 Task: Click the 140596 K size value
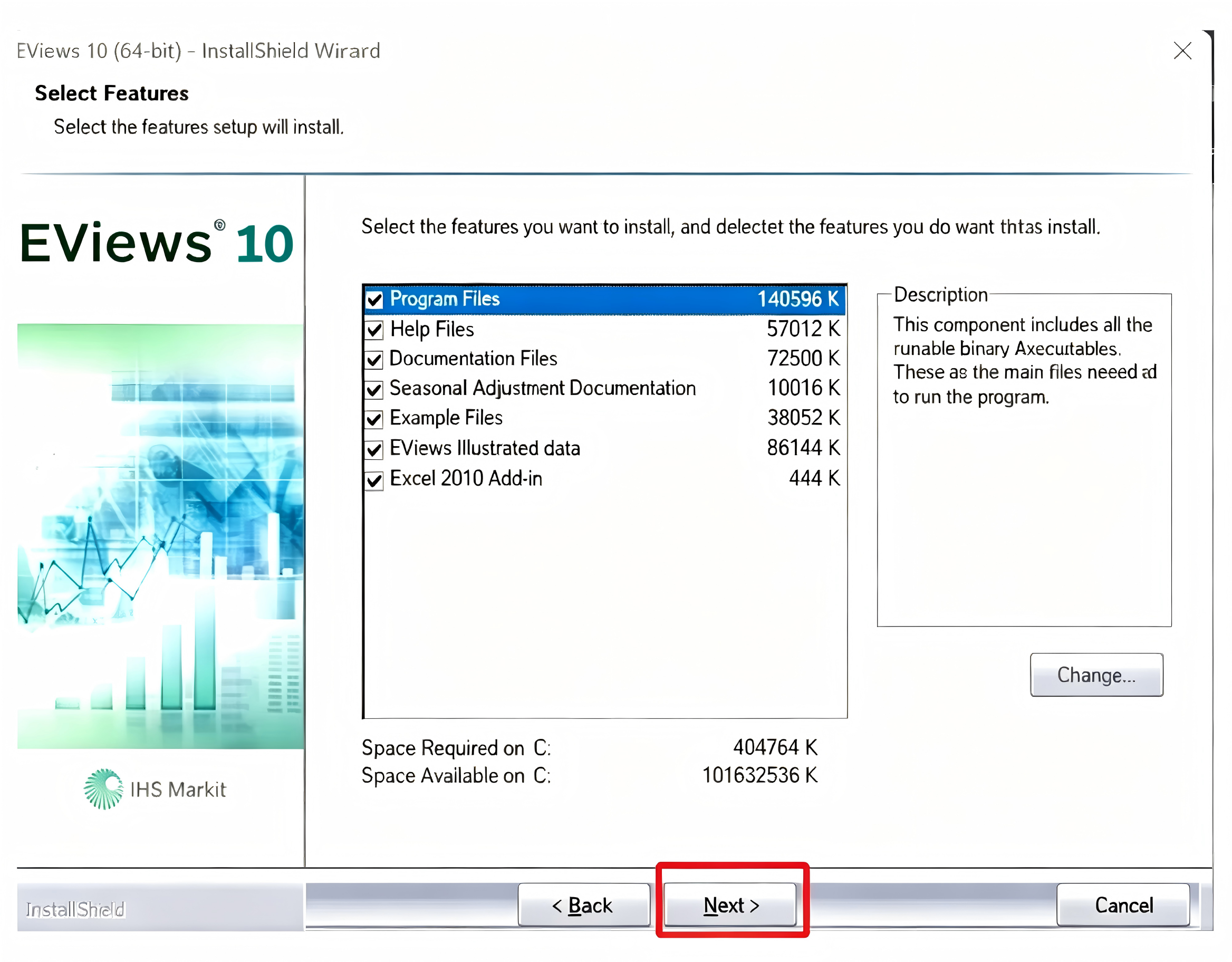tap(797, 299)
